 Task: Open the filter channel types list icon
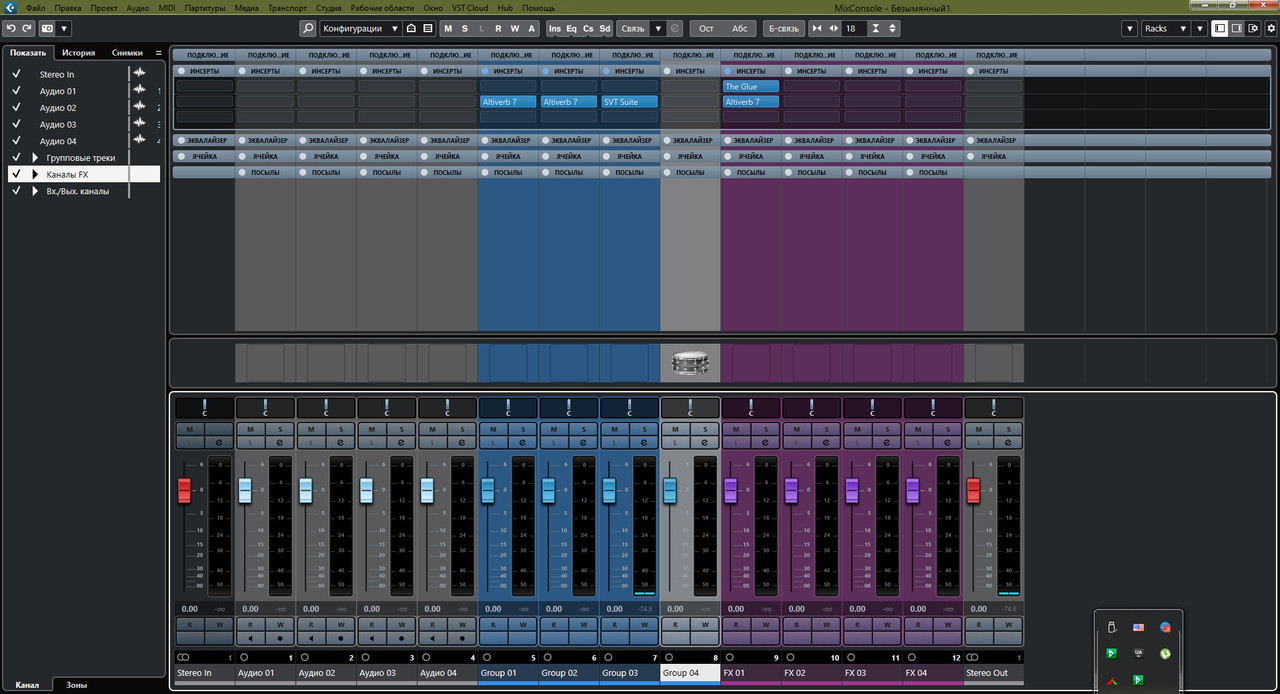[428, 28]
